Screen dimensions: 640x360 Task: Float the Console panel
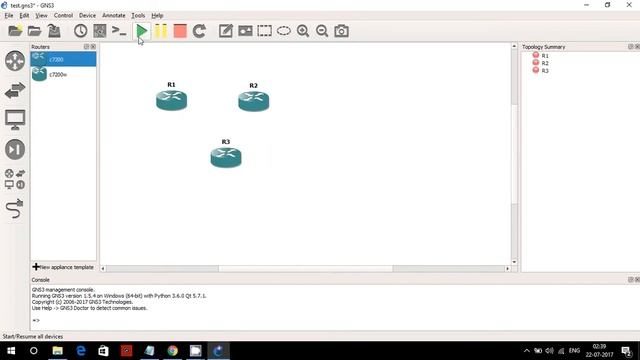pyautogui.click(x=631, y=280)
